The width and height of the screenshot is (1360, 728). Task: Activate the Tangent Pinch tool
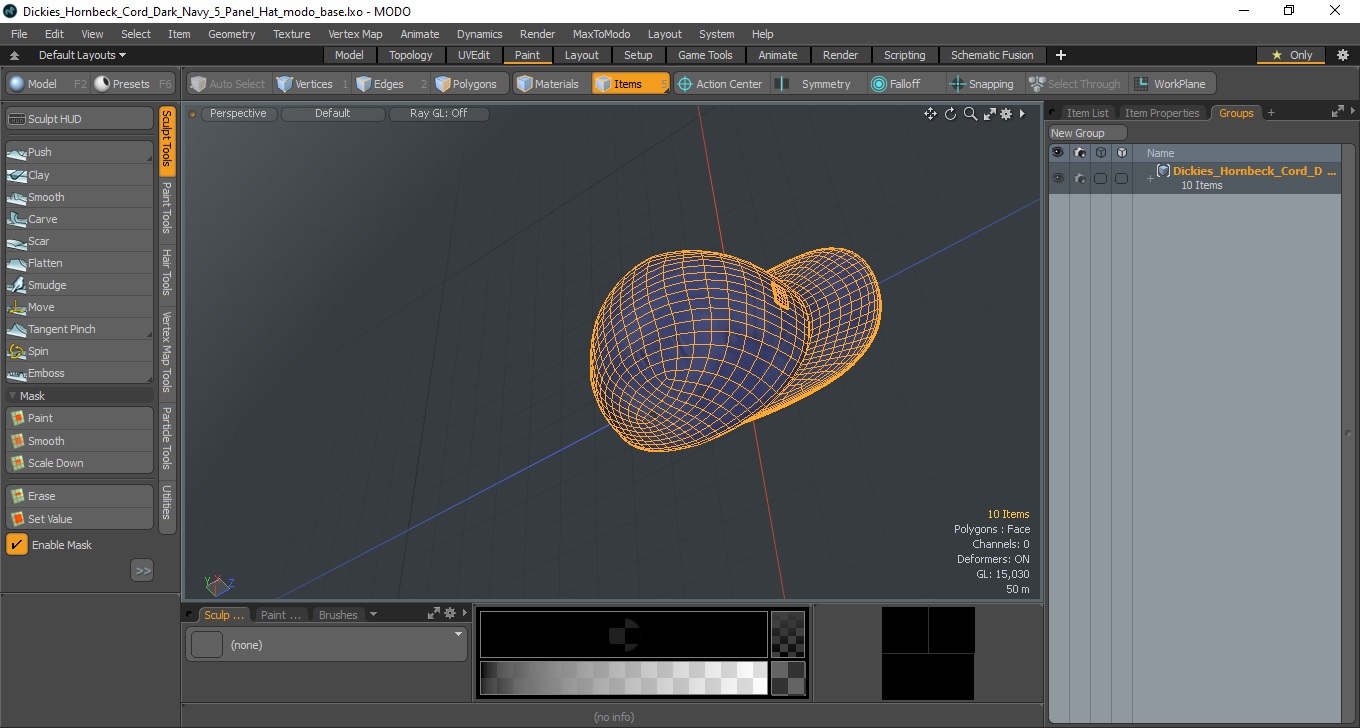click(x=79, y=329)
